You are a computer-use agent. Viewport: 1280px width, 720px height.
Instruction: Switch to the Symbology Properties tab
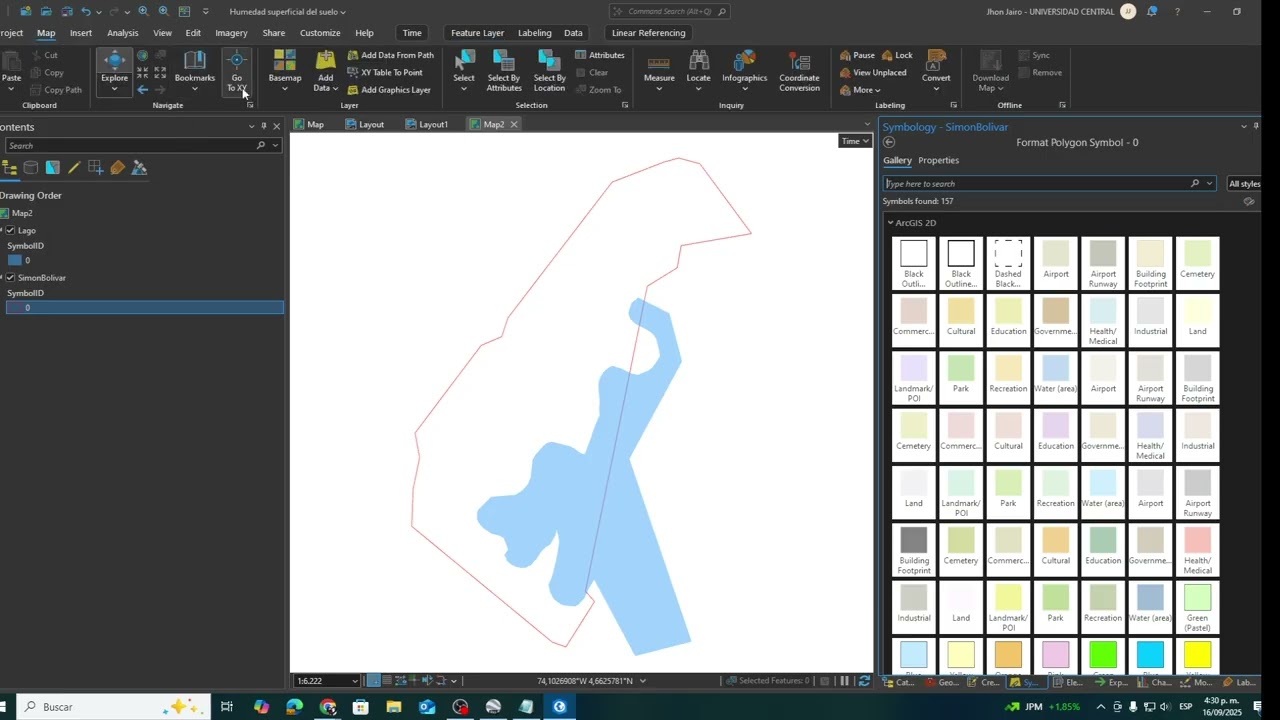click(938, 160)
